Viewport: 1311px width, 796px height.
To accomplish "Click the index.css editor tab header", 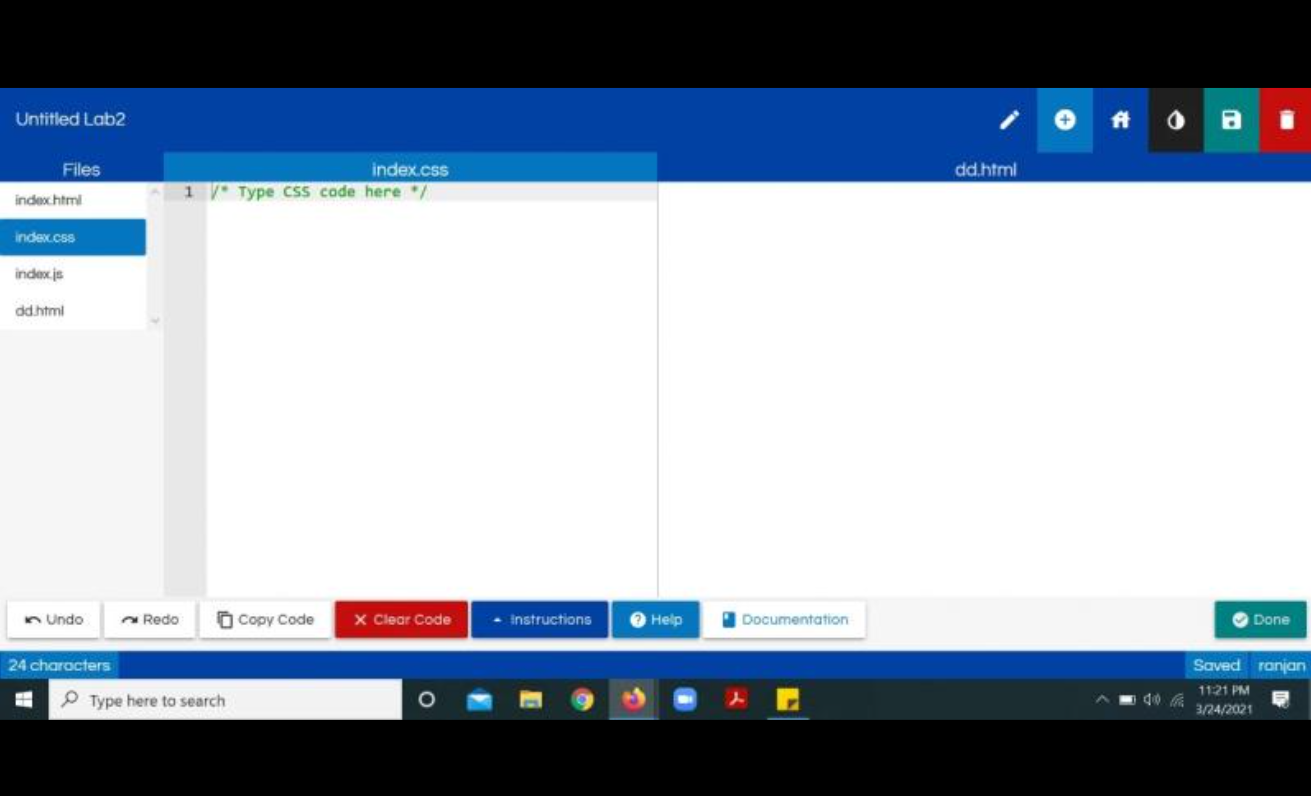I will 410,169.
